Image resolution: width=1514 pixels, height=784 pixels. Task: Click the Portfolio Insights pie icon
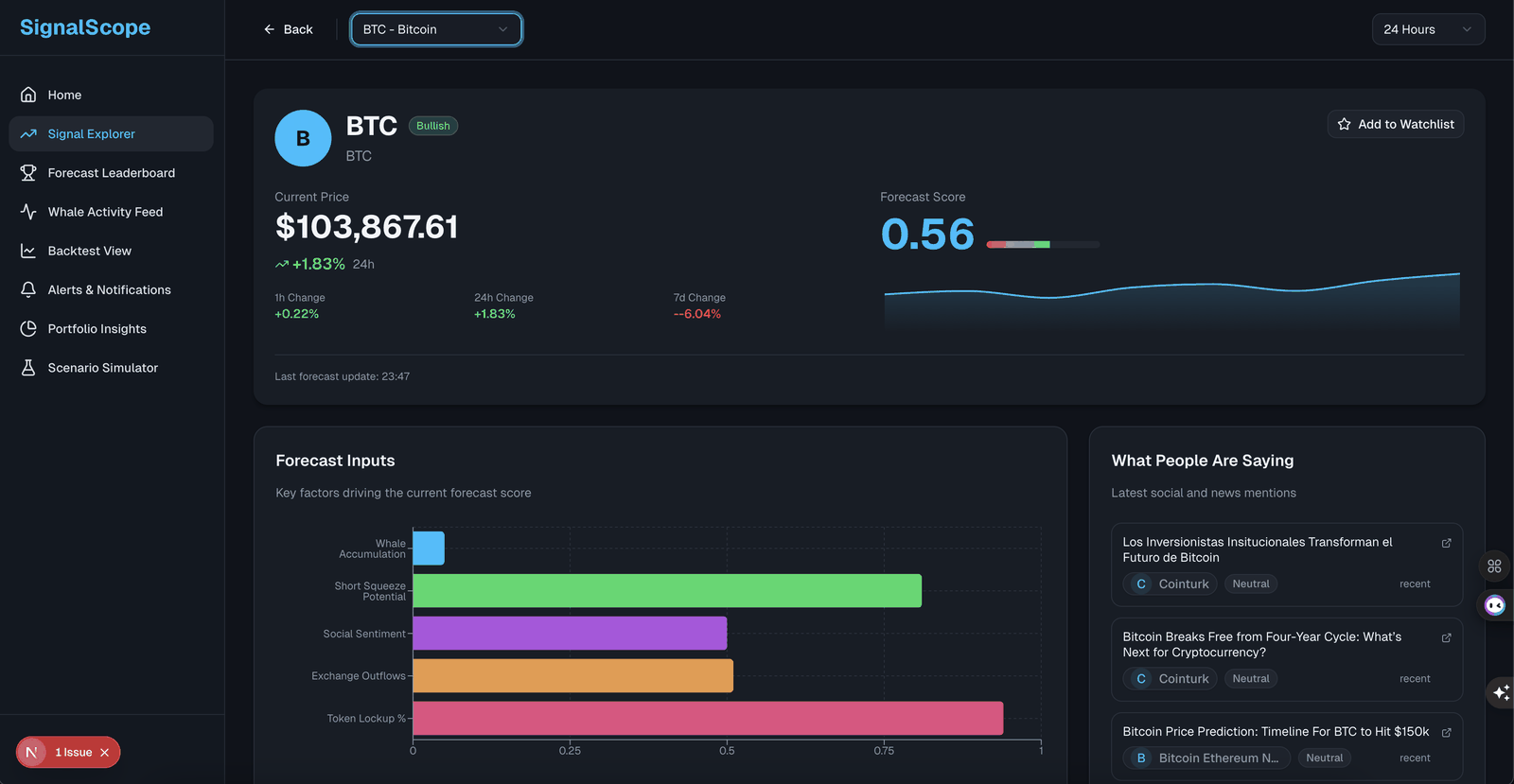(28, 328)
